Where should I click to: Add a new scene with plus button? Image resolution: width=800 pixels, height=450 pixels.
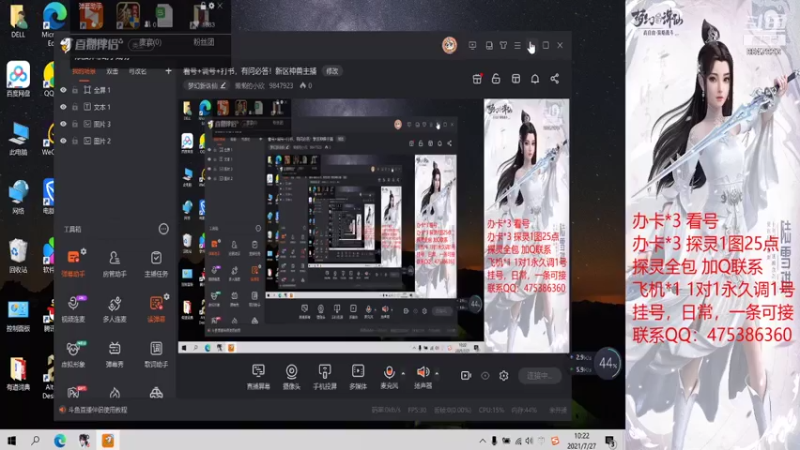click(x=168, y=71)
